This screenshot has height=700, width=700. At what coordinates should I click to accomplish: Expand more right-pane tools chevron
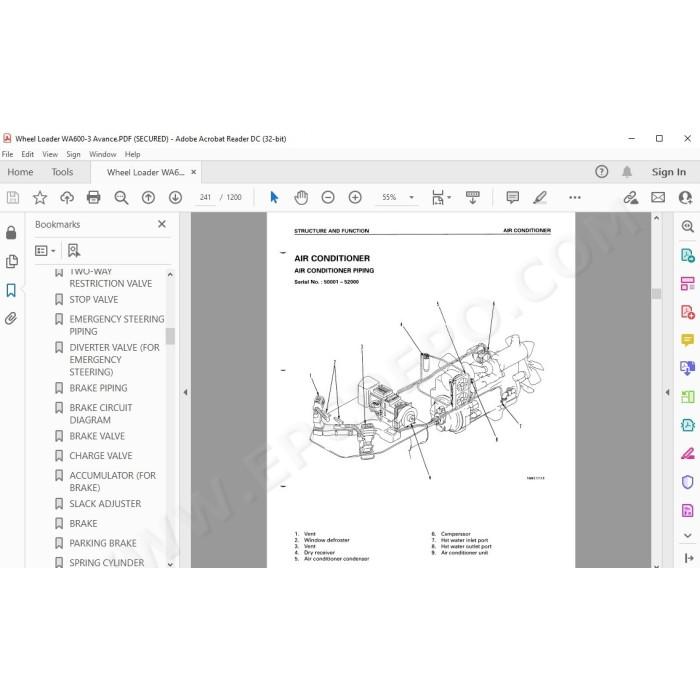tap(688, 535)
